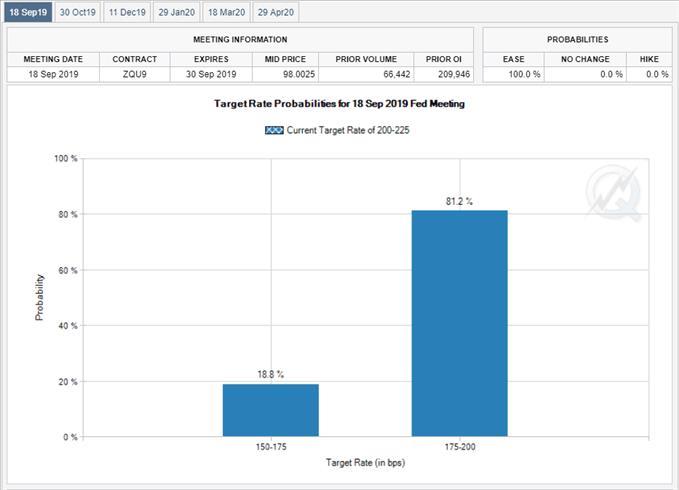Click the ZQU9 contract cell
This screenshot has width=679, height=490.
click(x=134, y=74)
